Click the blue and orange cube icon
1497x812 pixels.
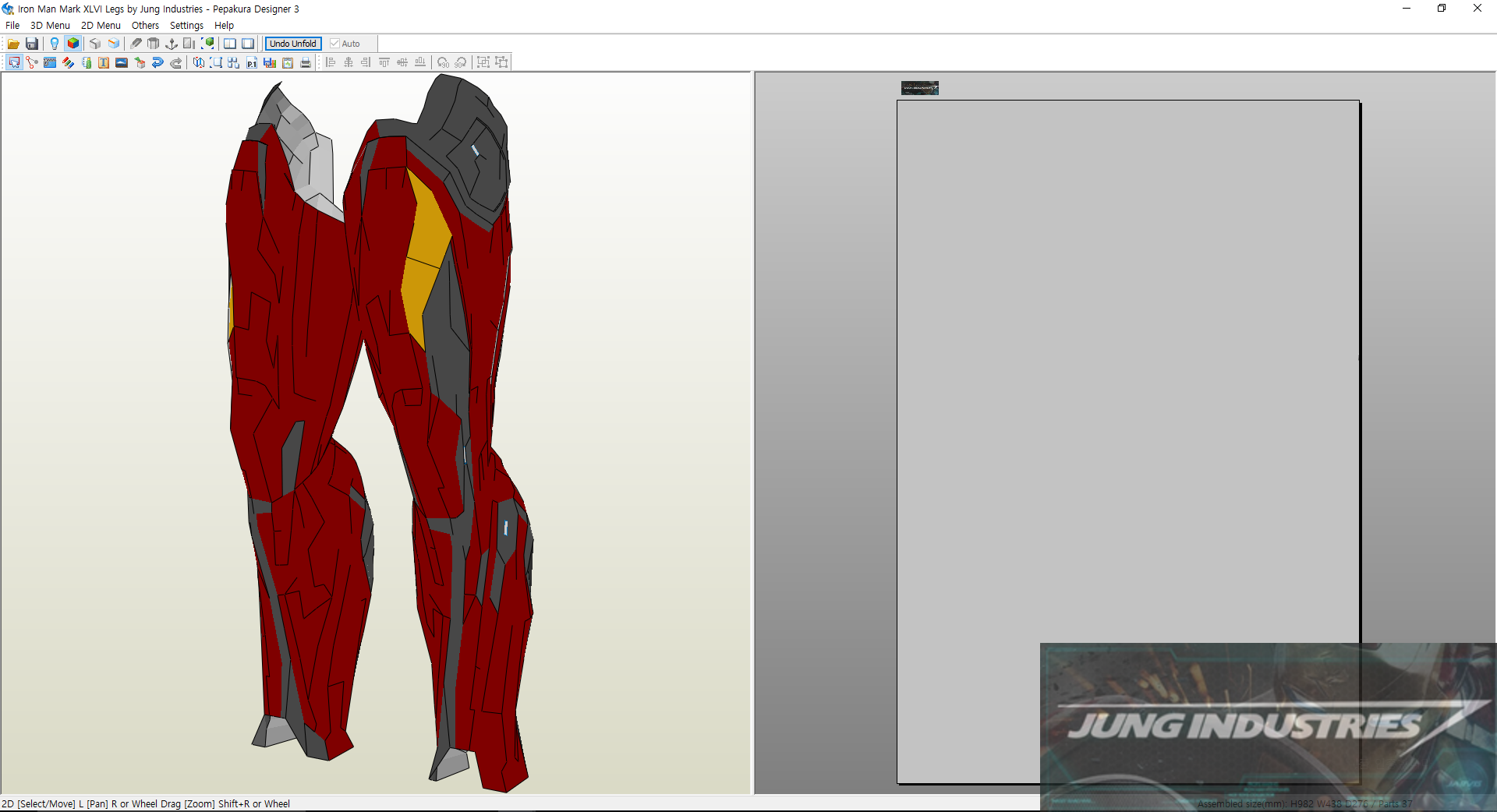(114, 44)
